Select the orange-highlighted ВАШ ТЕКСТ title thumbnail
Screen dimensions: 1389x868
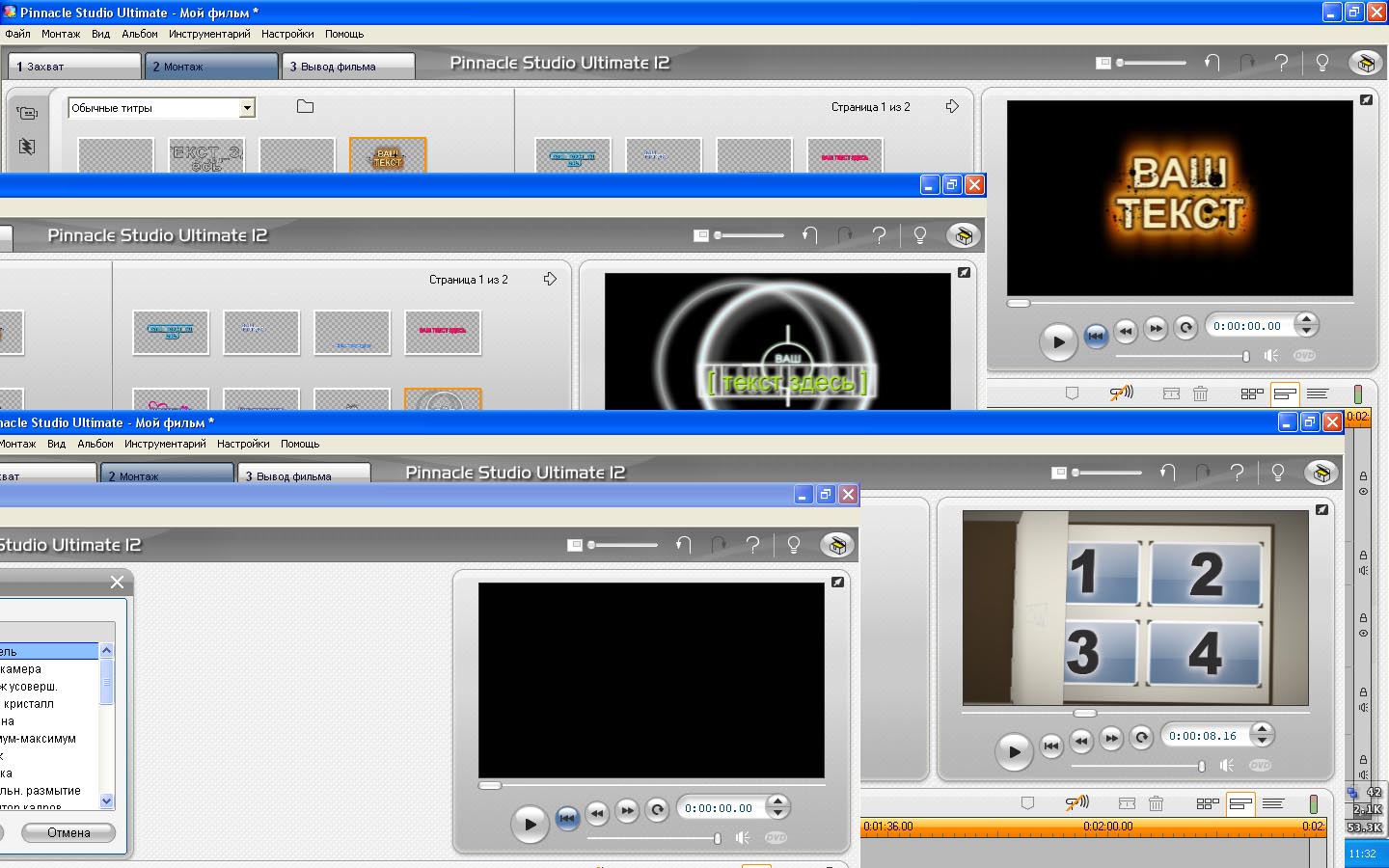coord(388,155)
